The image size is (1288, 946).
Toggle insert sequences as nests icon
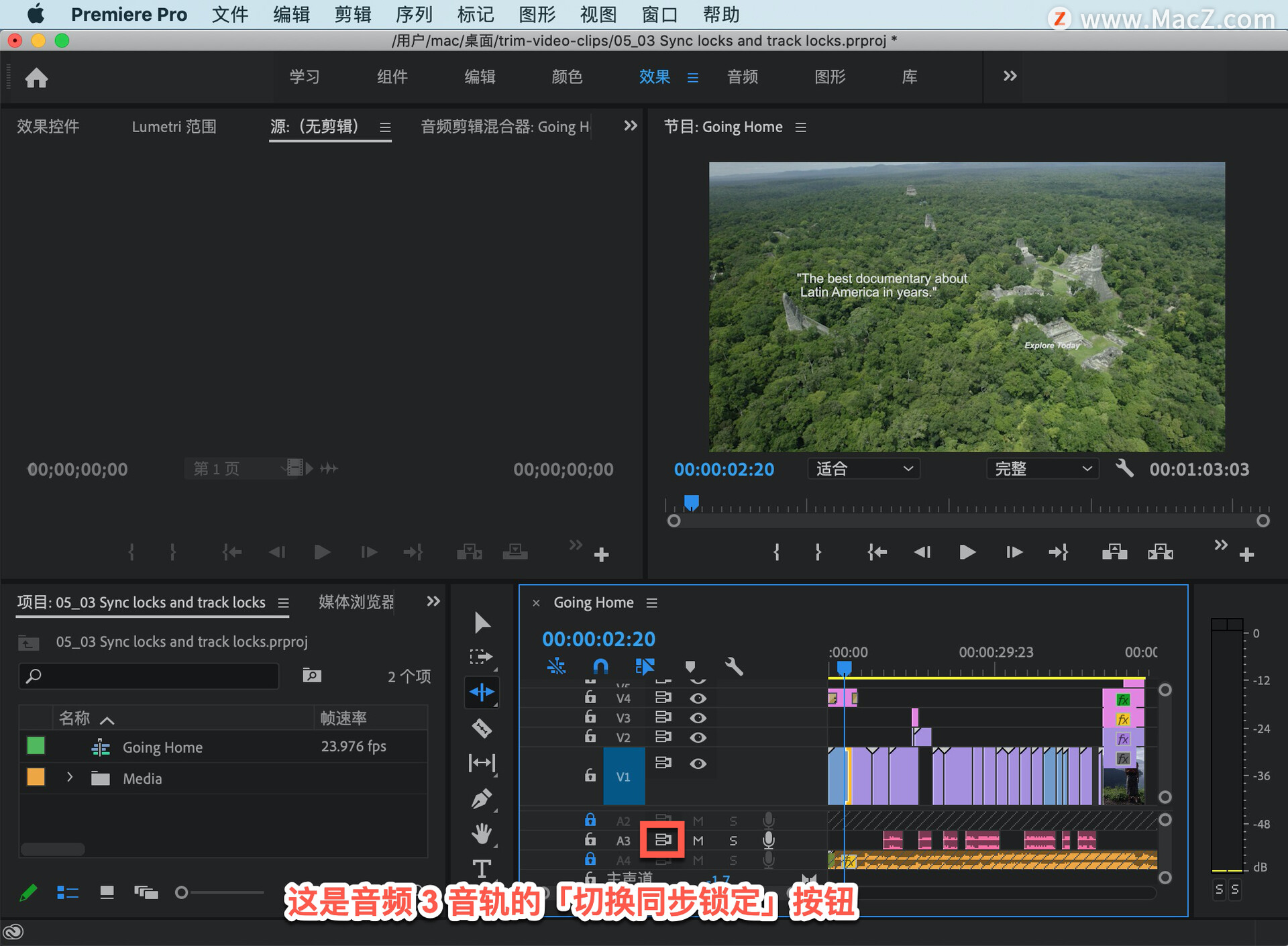556,666
